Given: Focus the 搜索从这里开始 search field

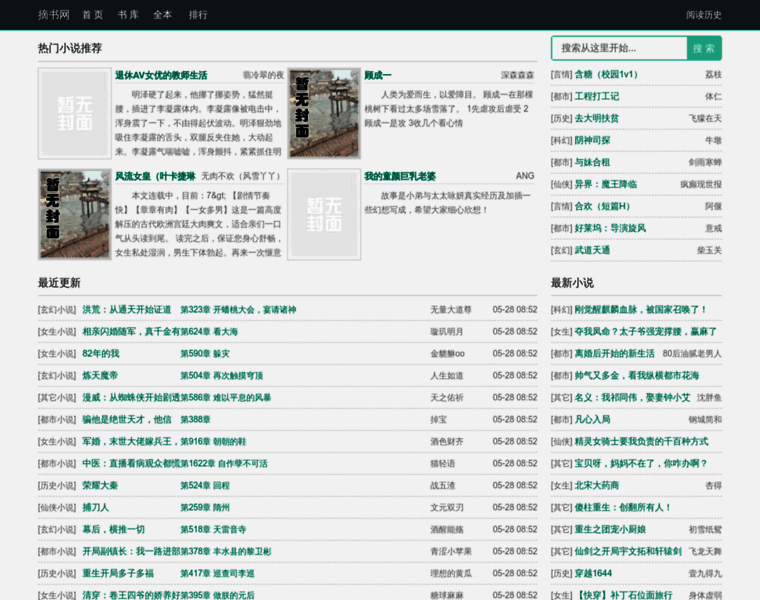Looking at the screenshot, I should pyautogui.click(x=619, y=48).
